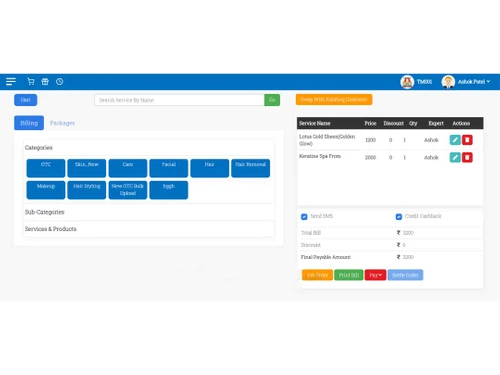Click the Hari customer button
Viewport: 500px width, 375px height.
click(26, 100)
